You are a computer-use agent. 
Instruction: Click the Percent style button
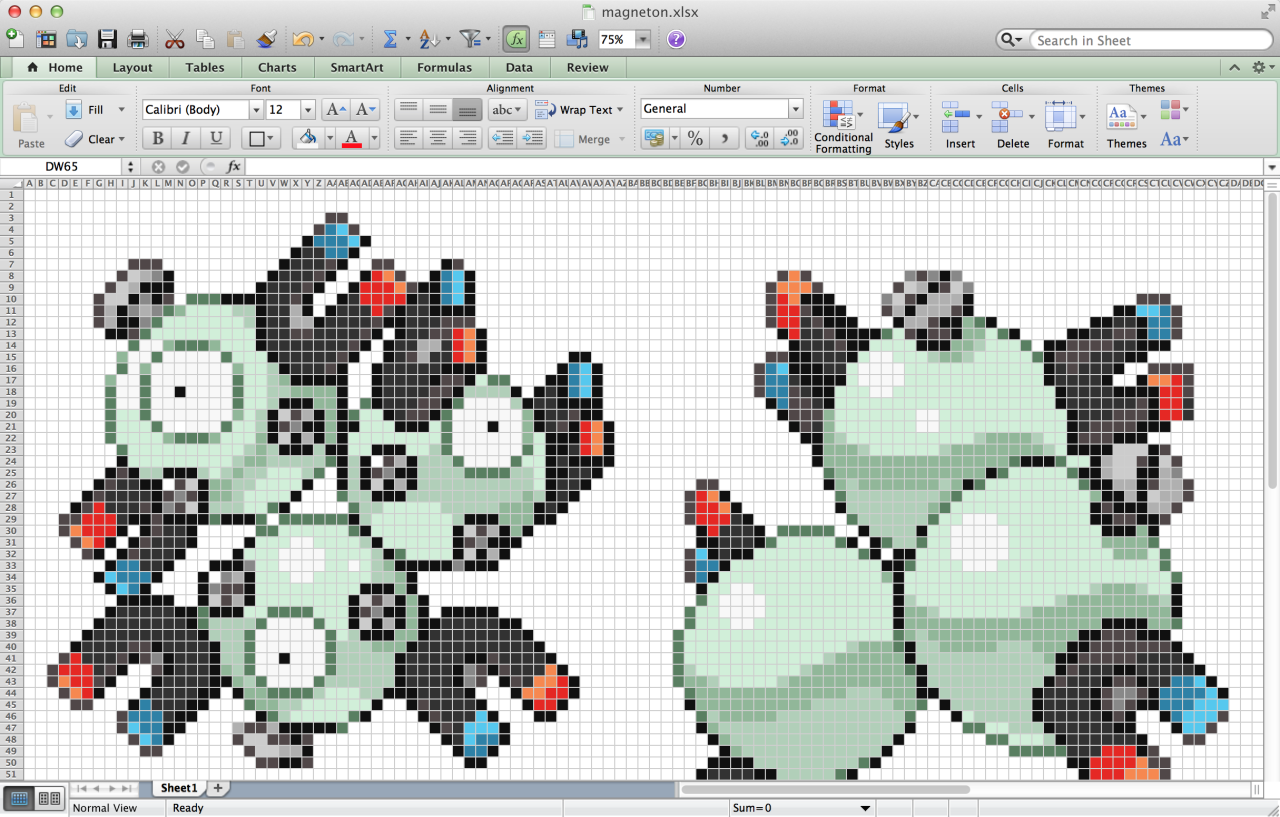pyautogui.click(x=695, y=138)
